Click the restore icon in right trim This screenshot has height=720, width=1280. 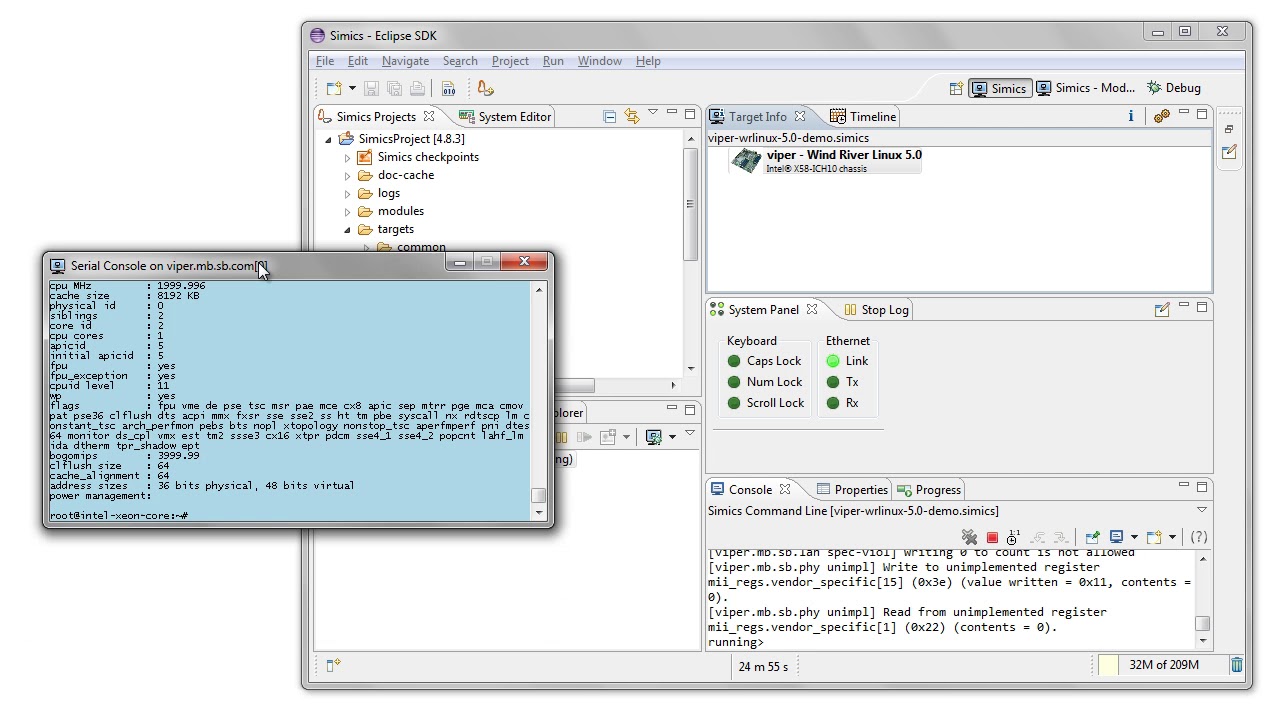(1229, 129)
